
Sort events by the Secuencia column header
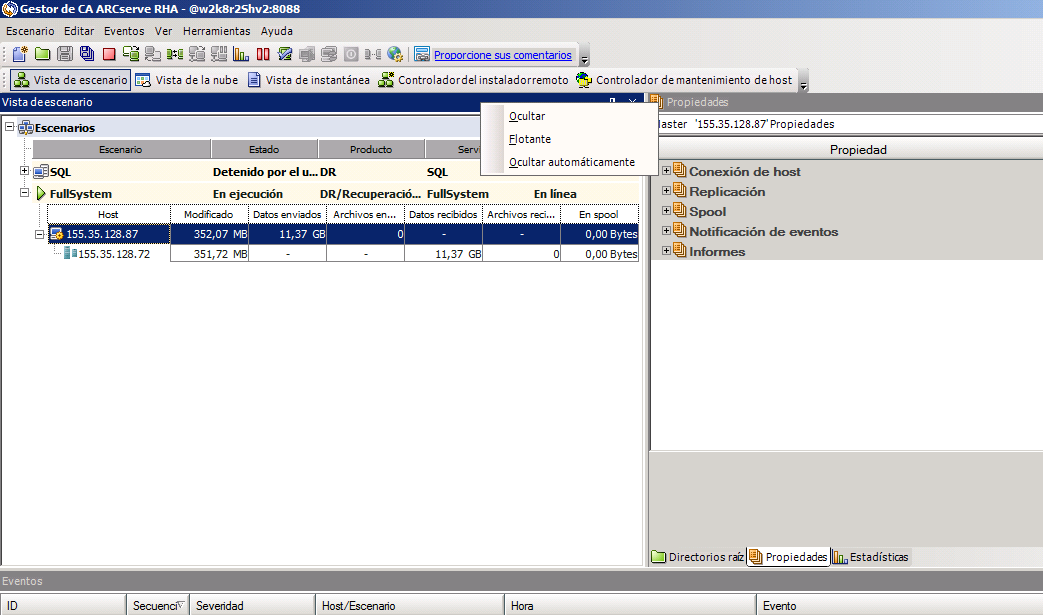[156, 604]
